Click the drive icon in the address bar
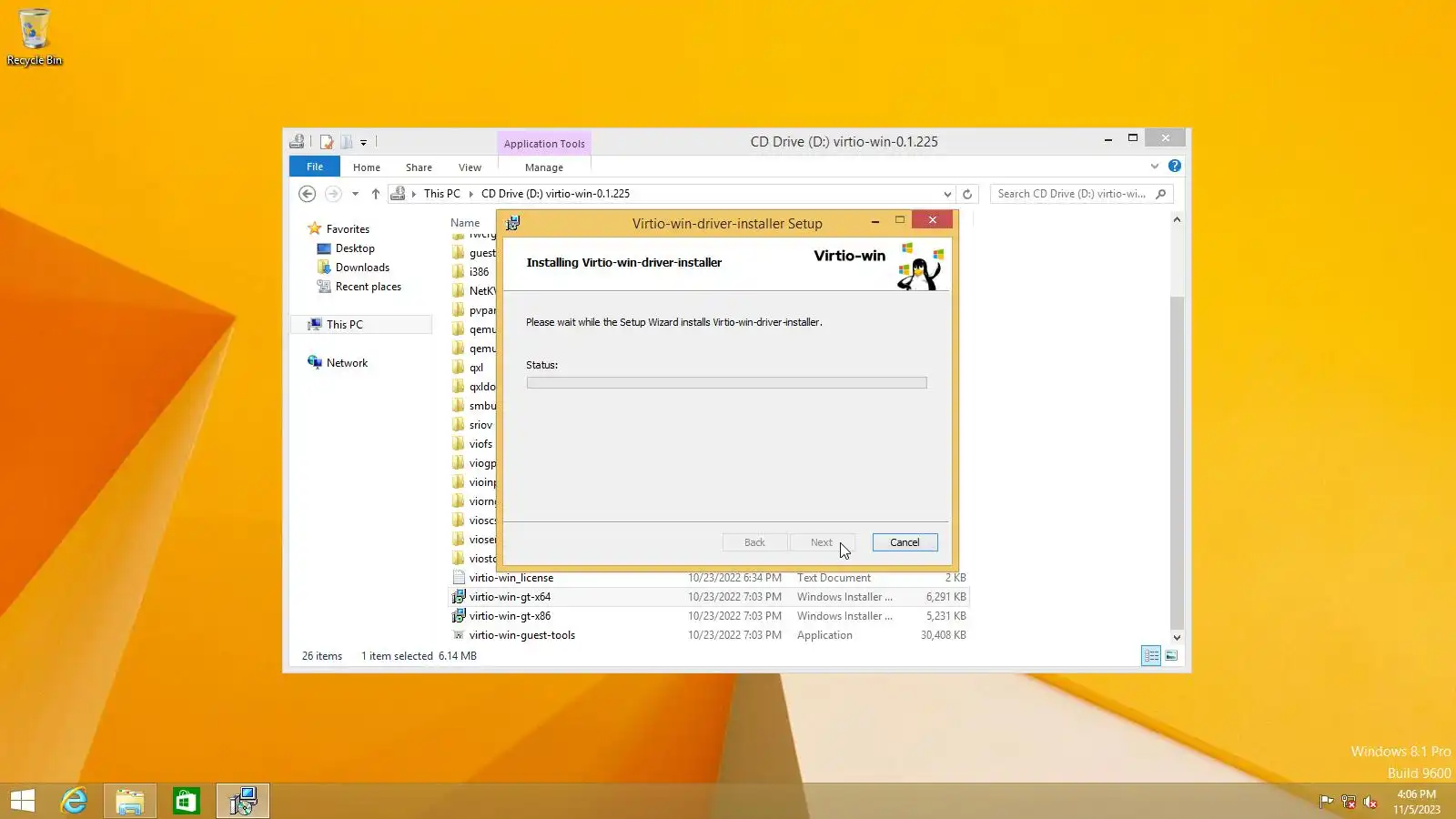Image resolution: width=1456 pixels, height=819 pixels. [398, 194]
